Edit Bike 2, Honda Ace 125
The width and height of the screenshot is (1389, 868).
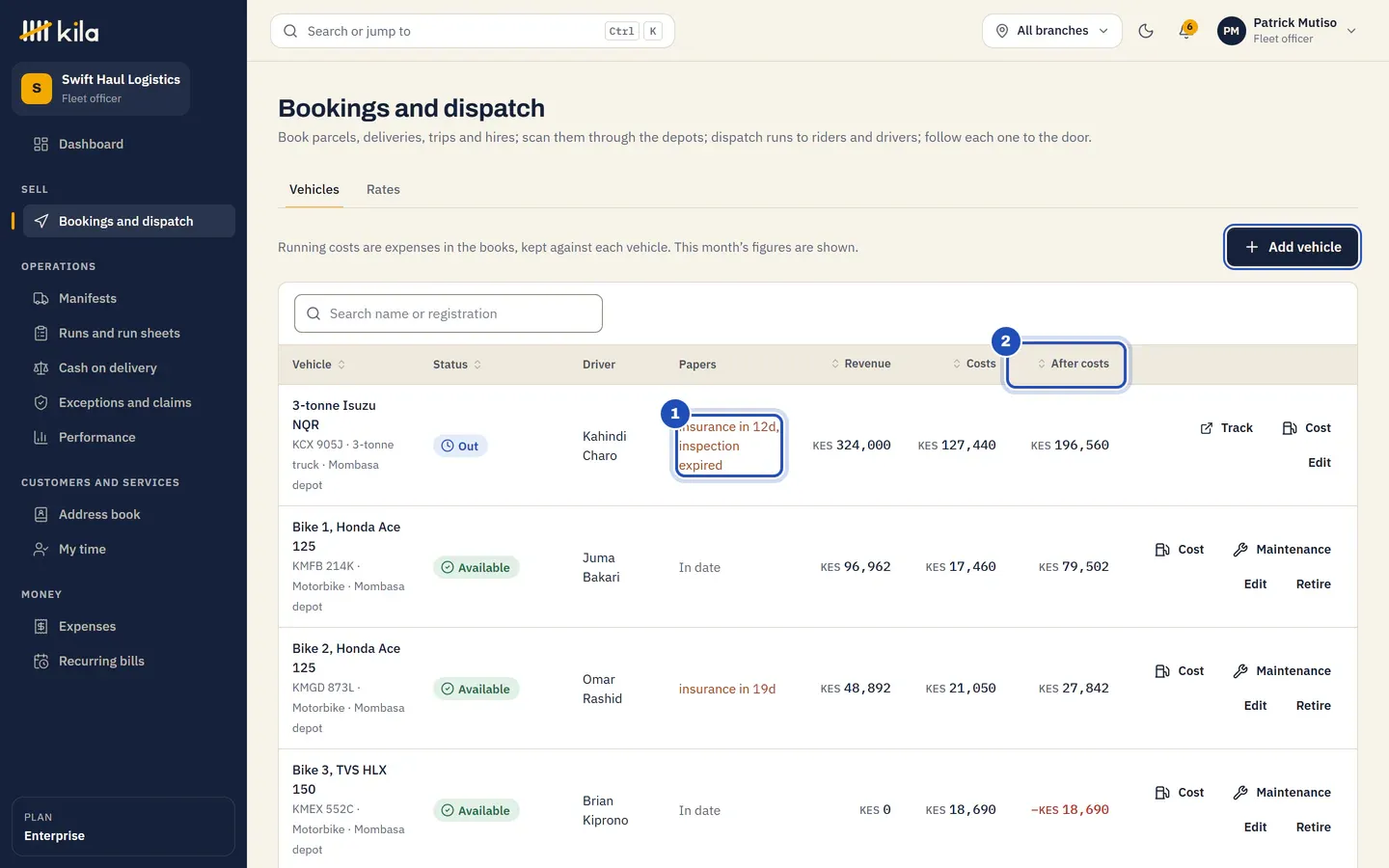click(1255, 706)
